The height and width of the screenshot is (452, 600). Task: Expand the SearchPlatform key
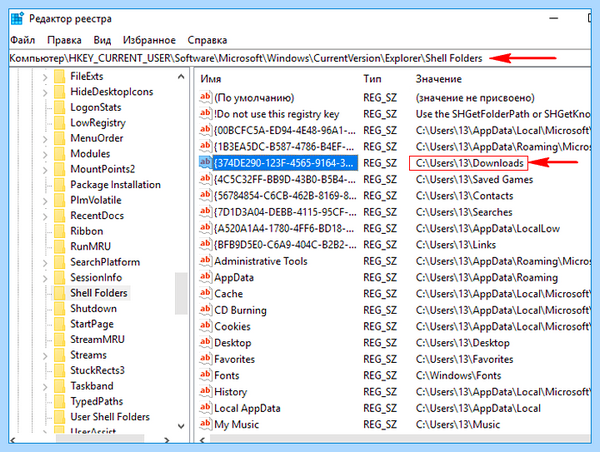(45, 263)
